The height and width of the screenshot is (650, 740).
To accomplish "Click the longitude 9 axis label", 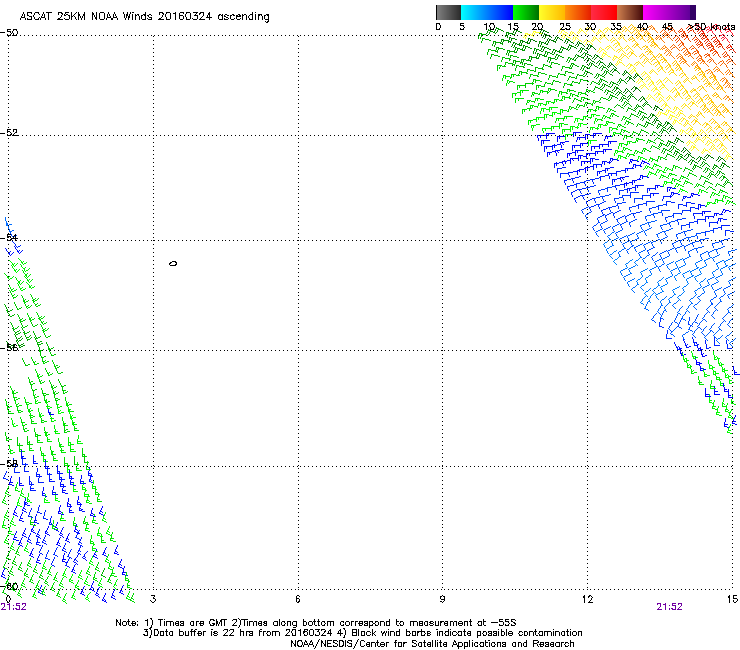I will (x=442, y=599).
